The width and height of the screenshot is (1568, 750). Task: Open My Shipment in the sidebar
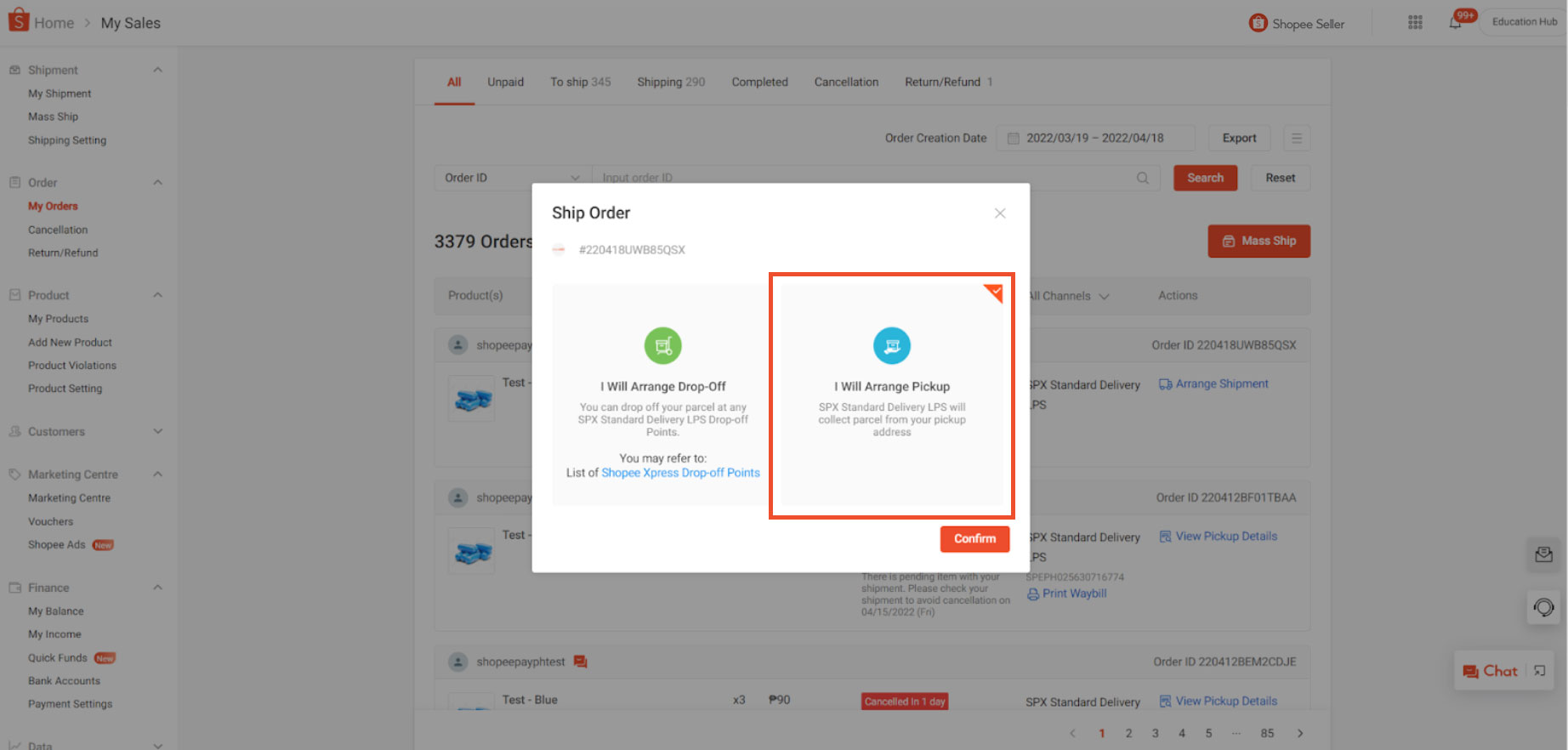pyautogui.click(x=60, y=94)
